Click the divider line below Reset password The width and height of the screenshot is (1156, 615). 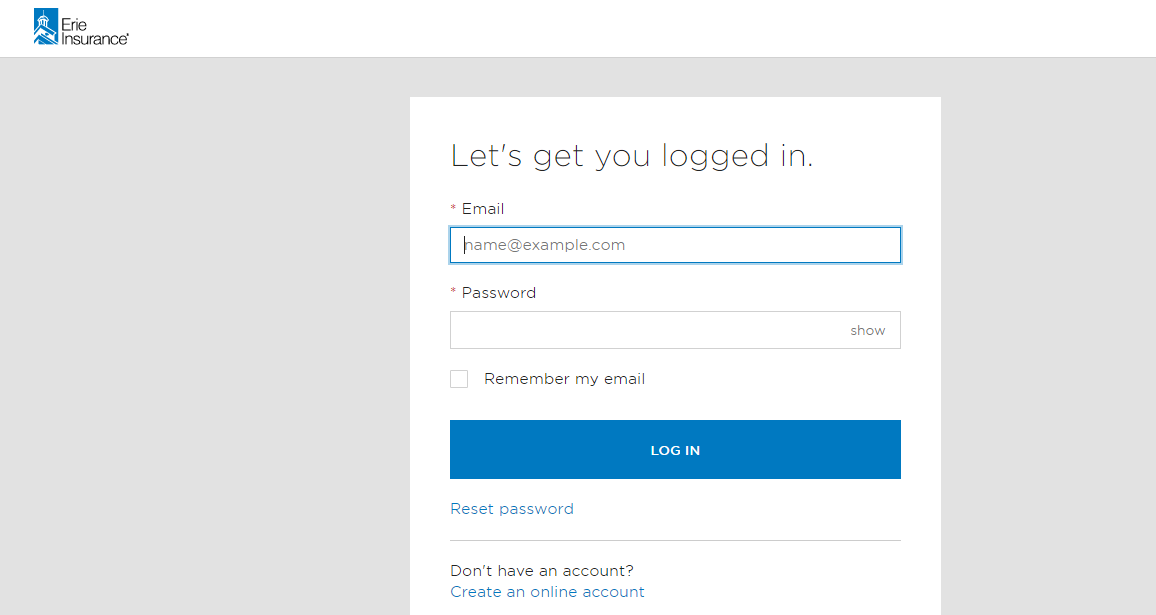[x=675, y=541]
